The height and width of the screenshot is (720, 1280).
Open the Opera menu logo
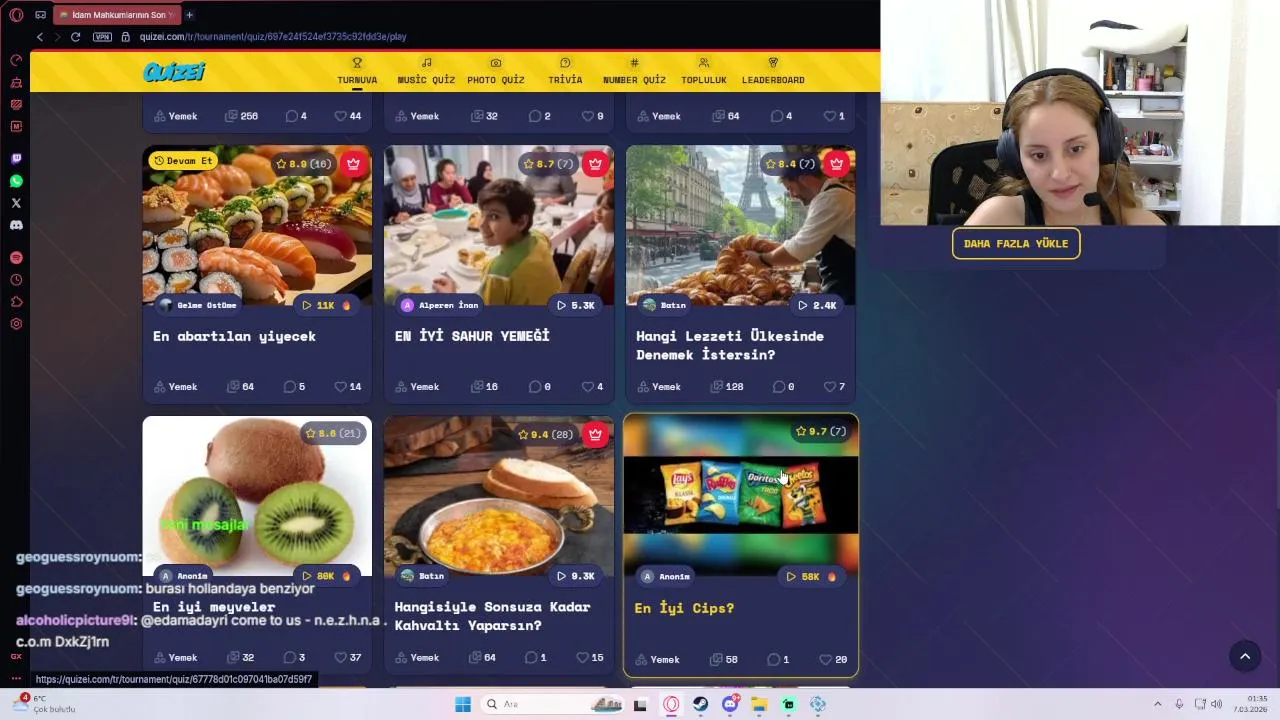(16, 15)
